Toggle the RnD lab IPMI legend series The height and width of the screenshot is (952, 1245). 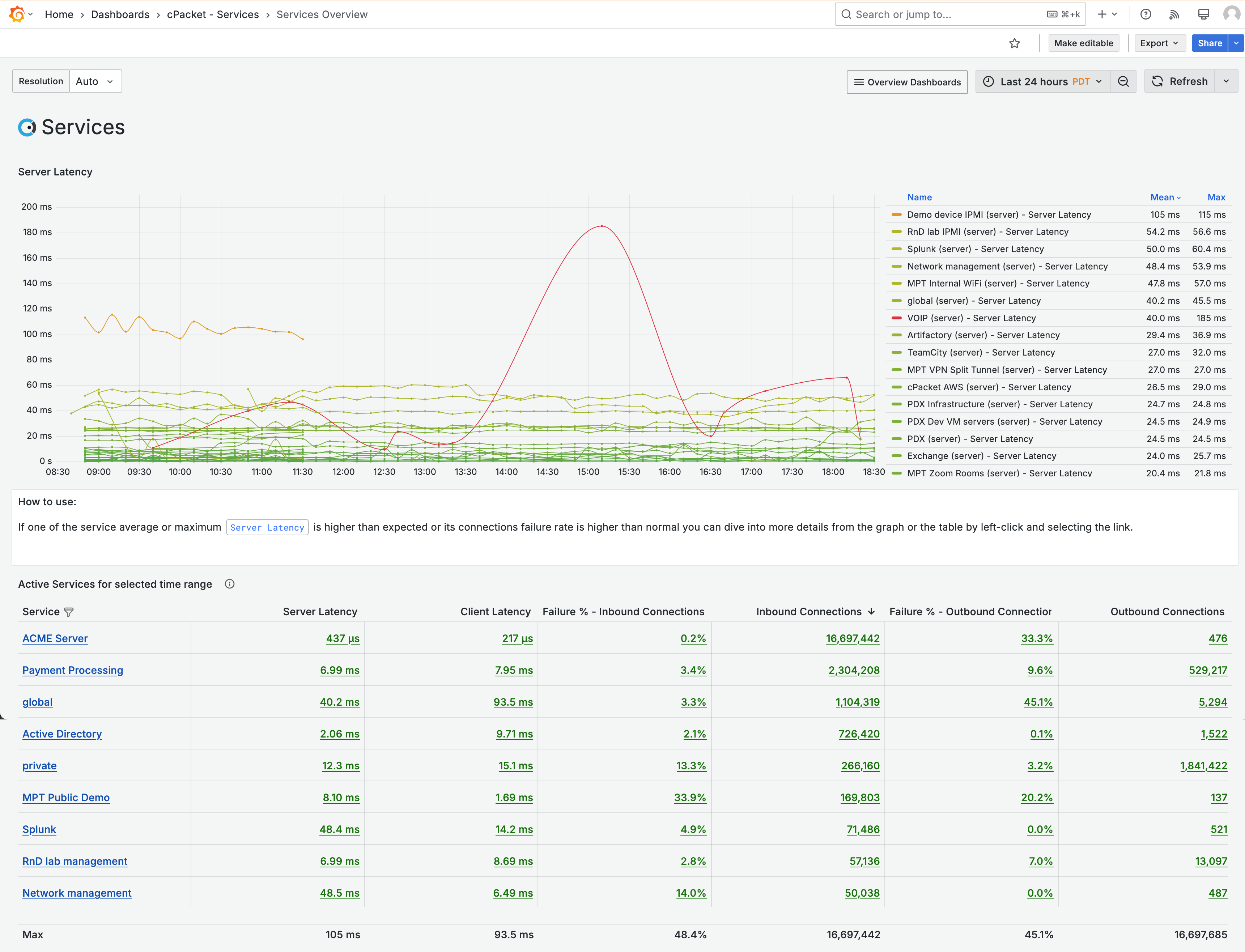(x=988, y=232)
